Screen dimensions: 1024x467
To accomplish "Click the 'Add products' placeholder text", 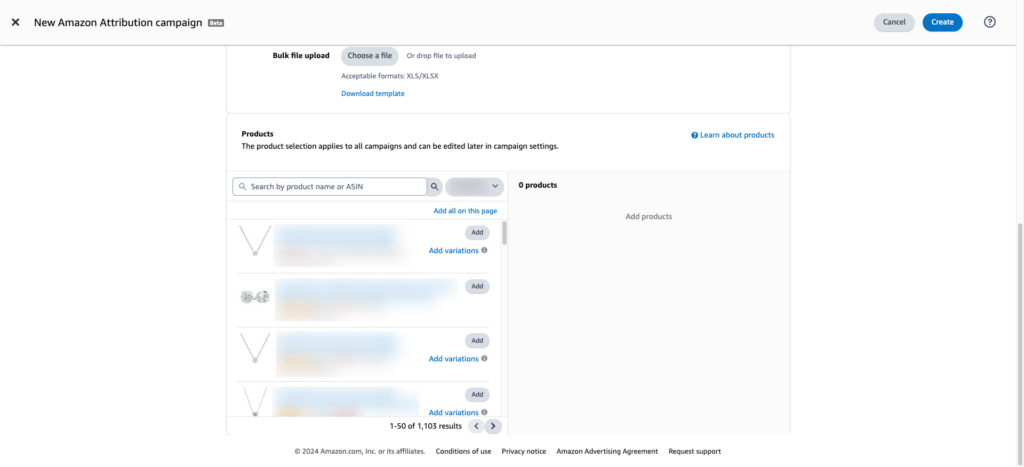I will [648, 217].
